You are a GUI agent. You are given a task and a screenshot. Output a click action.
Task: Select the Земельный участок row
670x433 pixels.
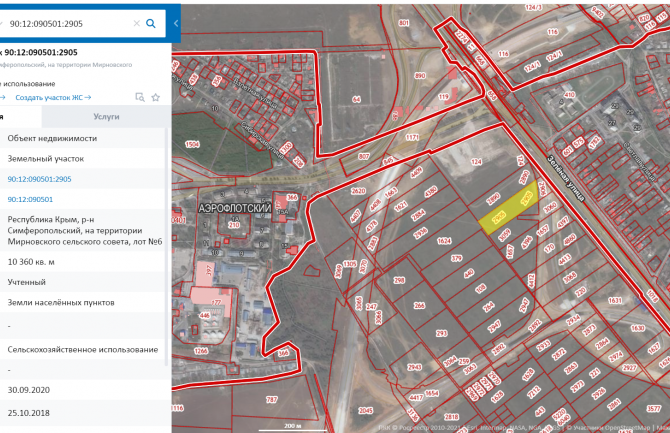[x=82, y=159]
